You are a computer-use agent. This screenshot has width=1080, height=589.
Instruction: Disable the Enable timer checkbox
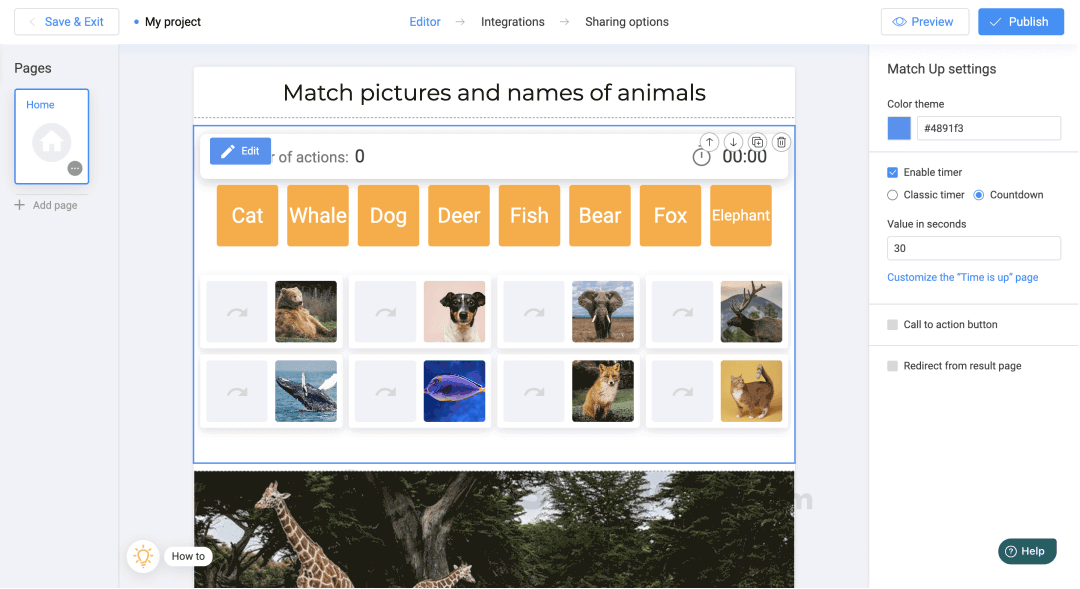point(892,172)
